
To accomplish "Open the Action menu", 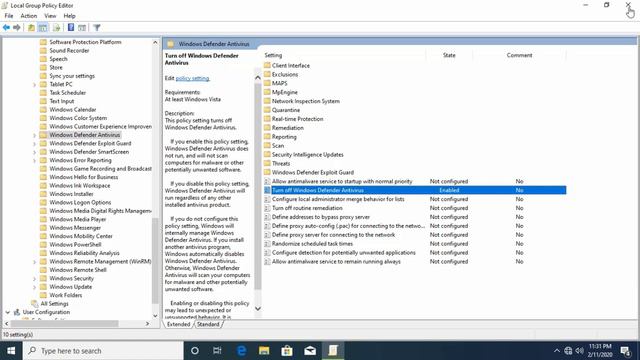I will pyautogui.click(x=29, y=16).
